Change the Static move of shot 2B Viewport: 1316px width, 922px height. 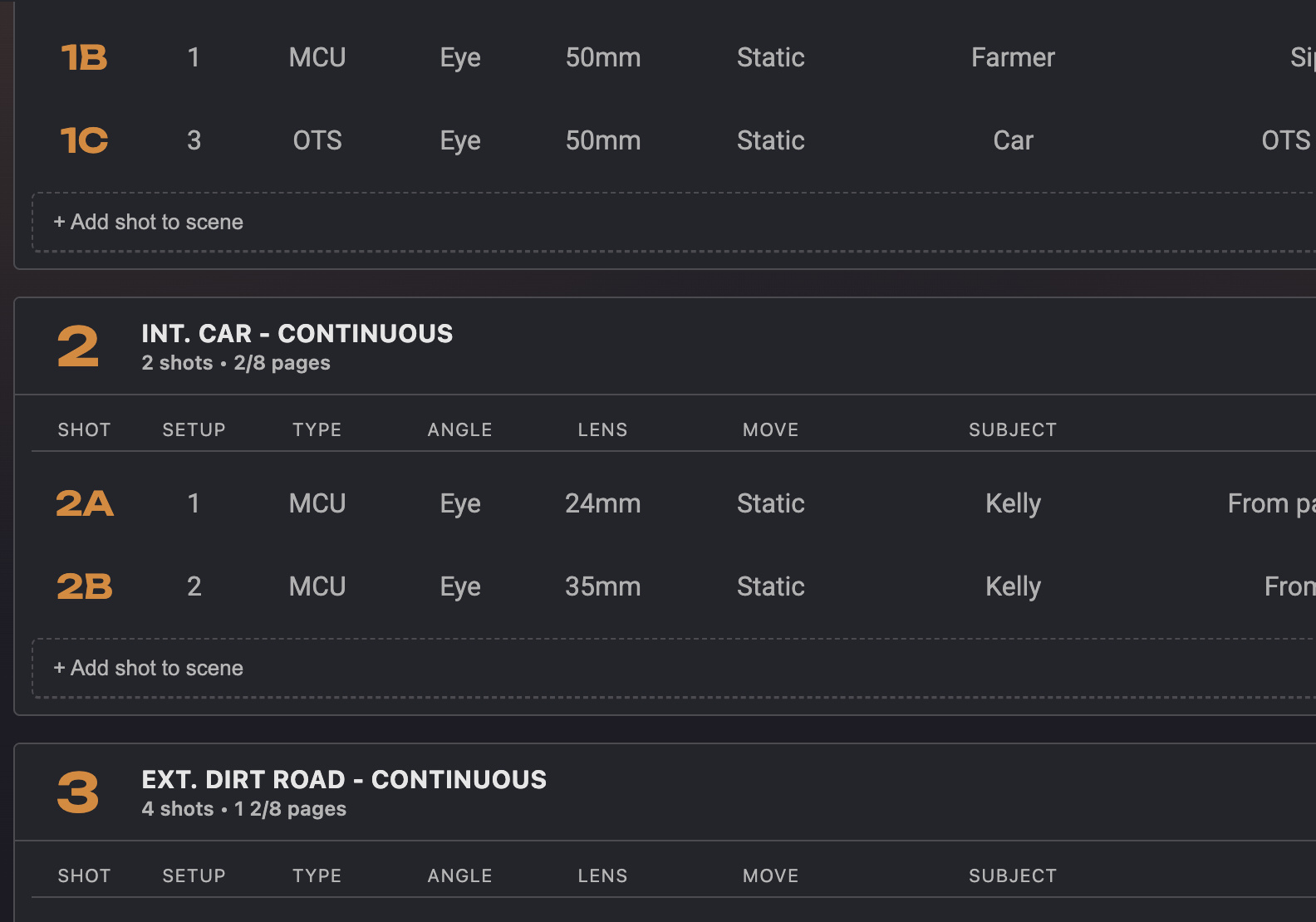tap(770, 586)
